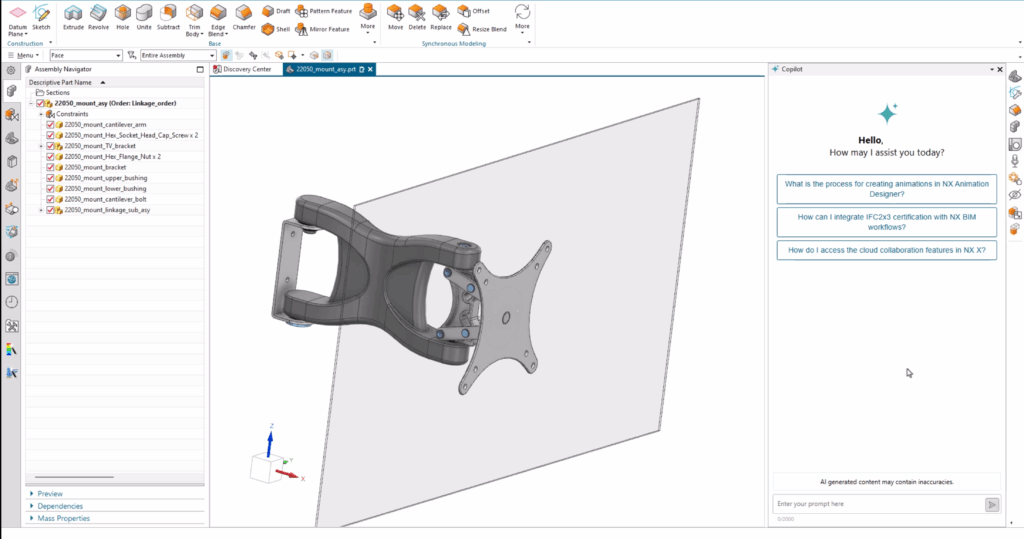This screenshot has height=539, width=1024.
Task: Click the Revolve tool icon
Action: (99, 17)
